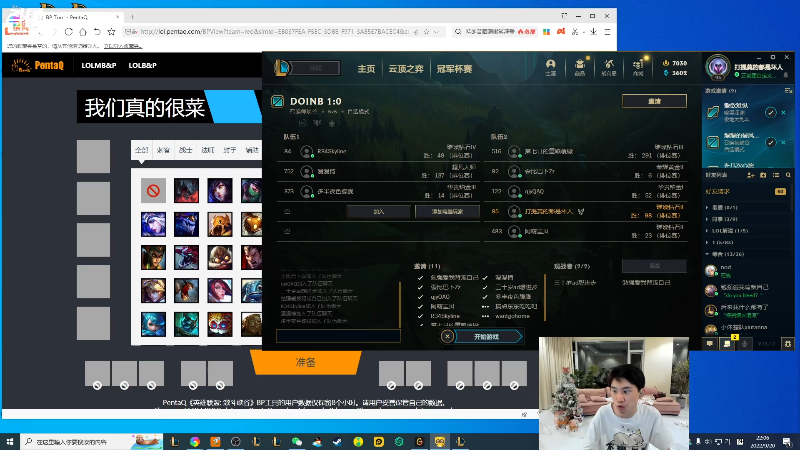This screenshot has height=450, width=800.
Task: Click the X cancel button beside start game
Action: click(x=447, y=337)
